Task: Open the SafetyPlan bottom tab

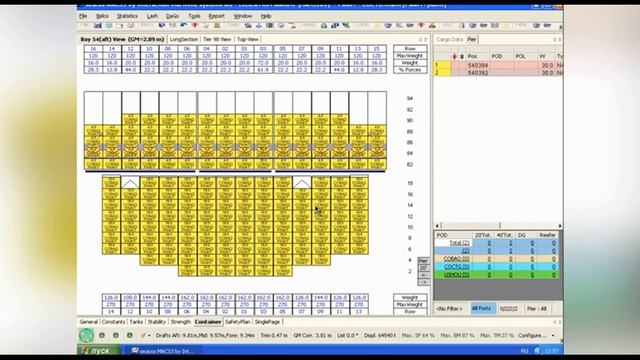Action: pos(238,322)
